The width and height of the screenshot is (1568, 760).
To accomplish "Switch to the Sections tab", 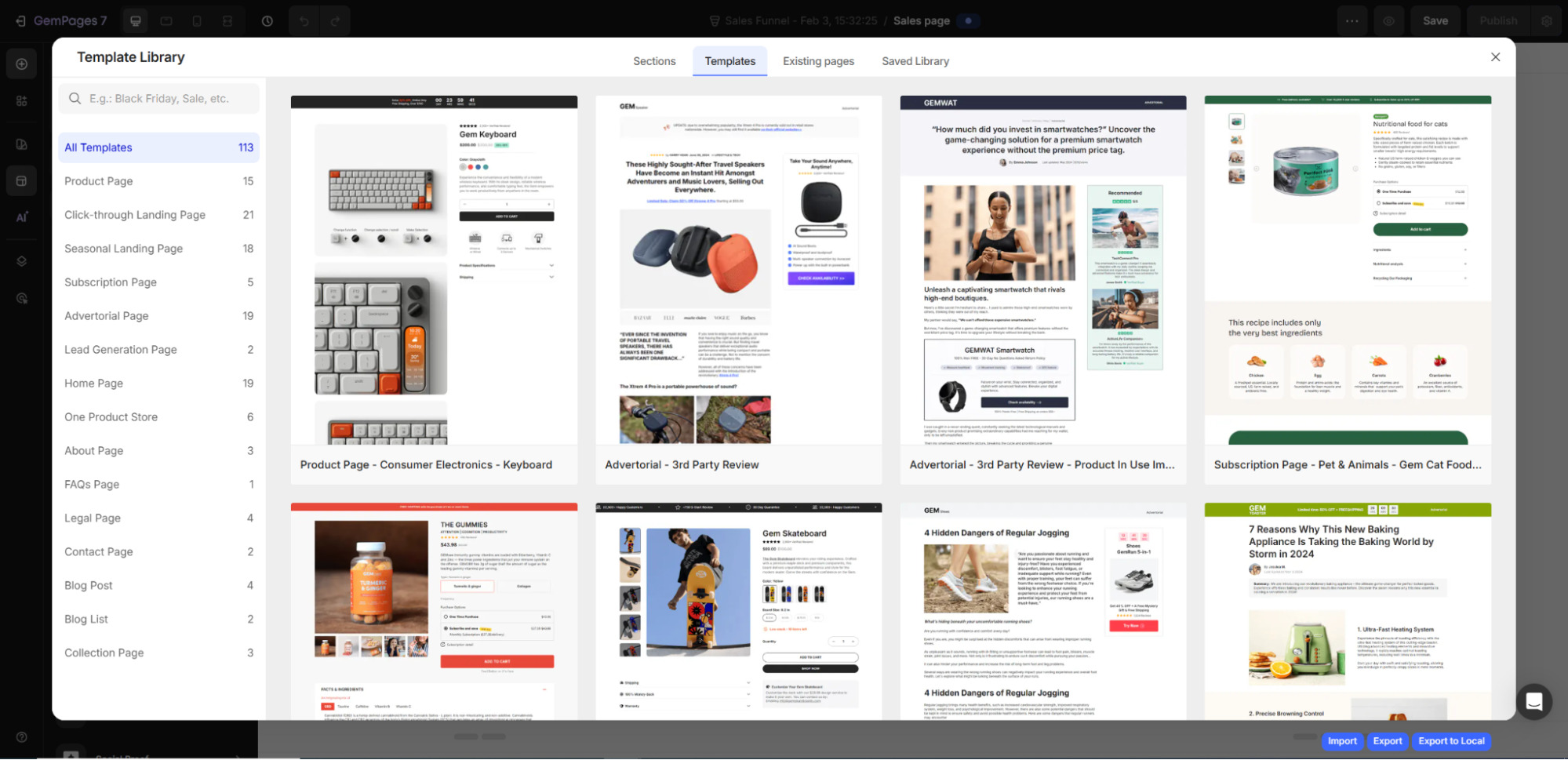I will click(654, 60).
